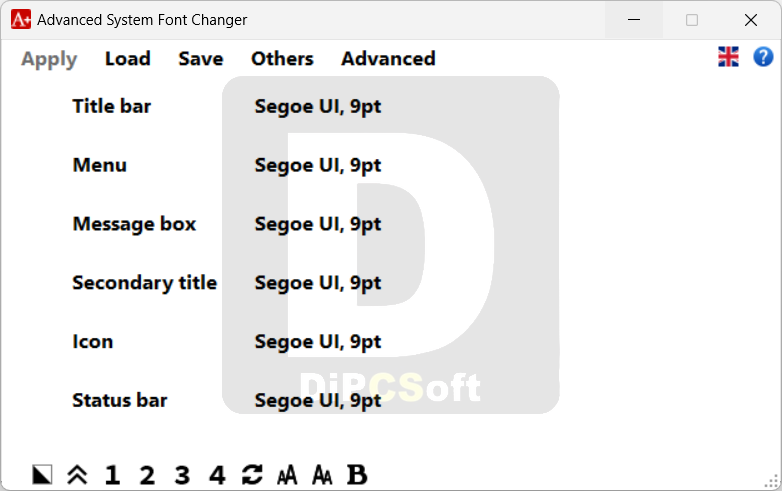The image size is (782, 491).
Task: Close the Advanced System Font Changer window
Action: pyautogui.click(x=751, y=20)
